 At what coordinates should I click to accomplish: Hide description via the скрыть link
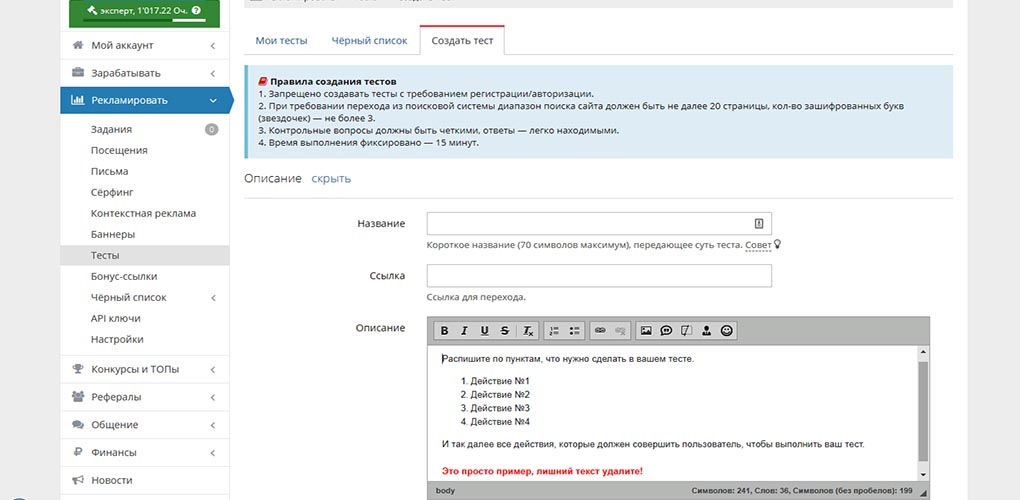(331, 179)
